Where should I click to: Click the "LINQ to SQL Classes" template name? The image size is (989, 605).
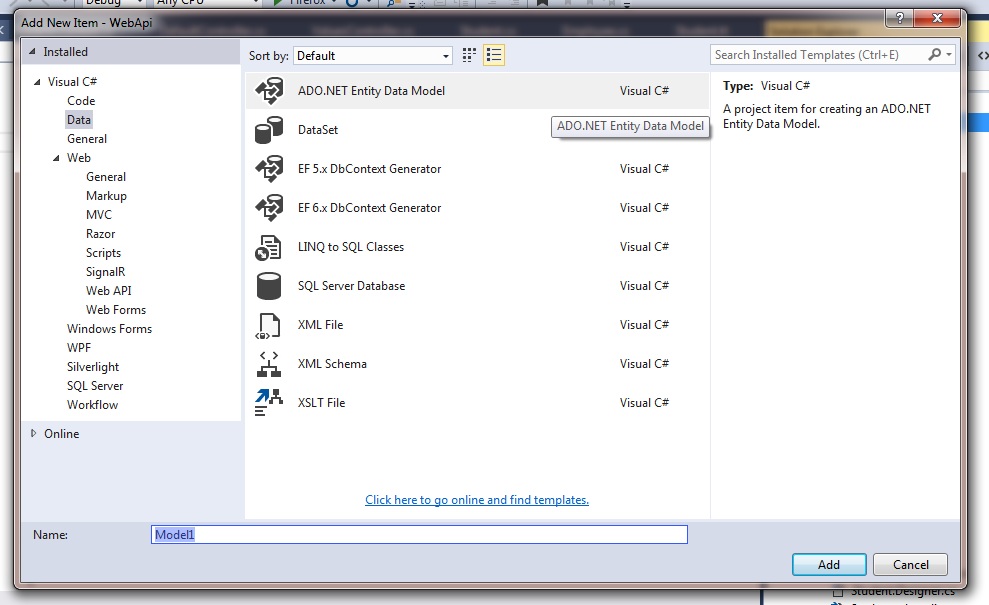click(351, 247)
